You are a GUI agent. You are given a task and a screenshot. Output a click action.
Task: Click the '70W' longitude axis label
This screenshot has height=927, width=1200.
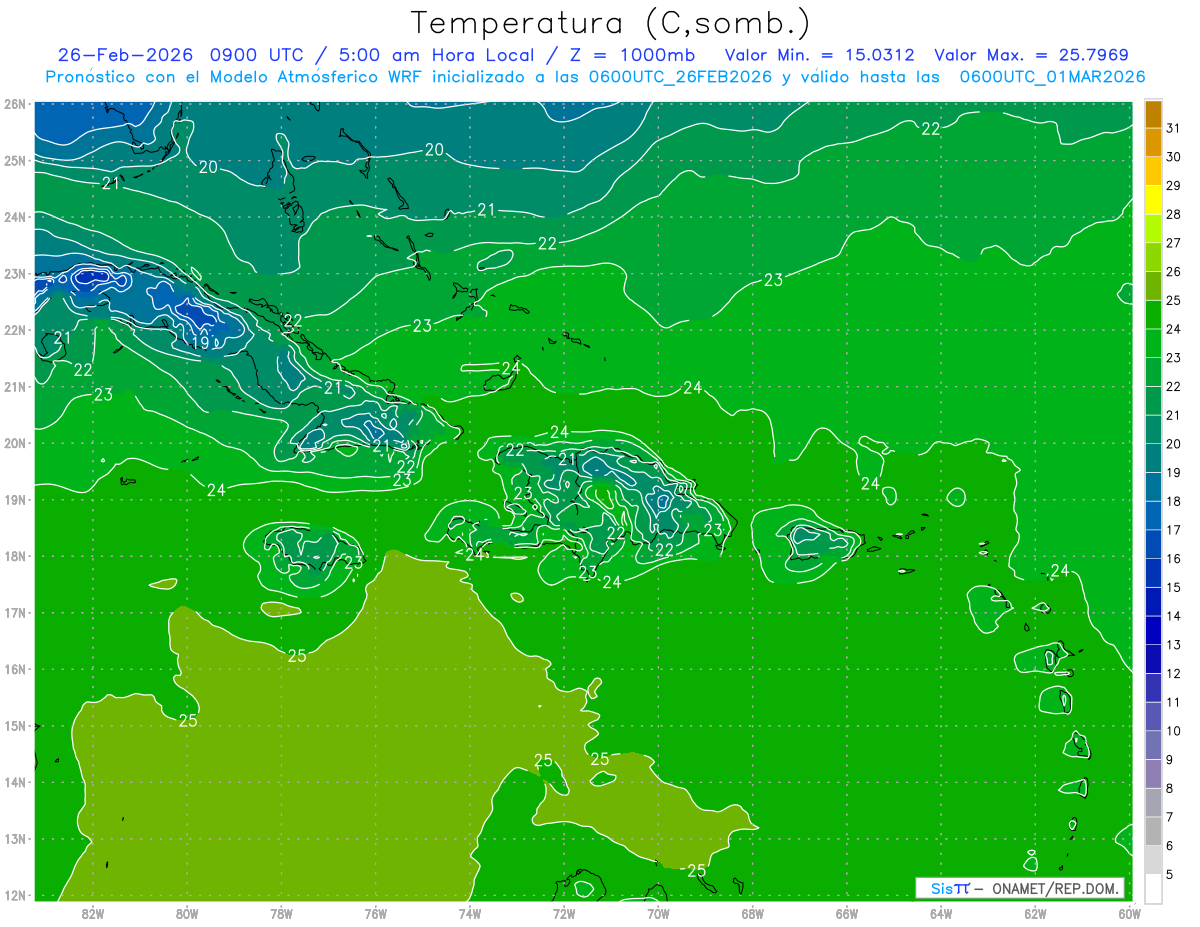click(x=658, y=912)
